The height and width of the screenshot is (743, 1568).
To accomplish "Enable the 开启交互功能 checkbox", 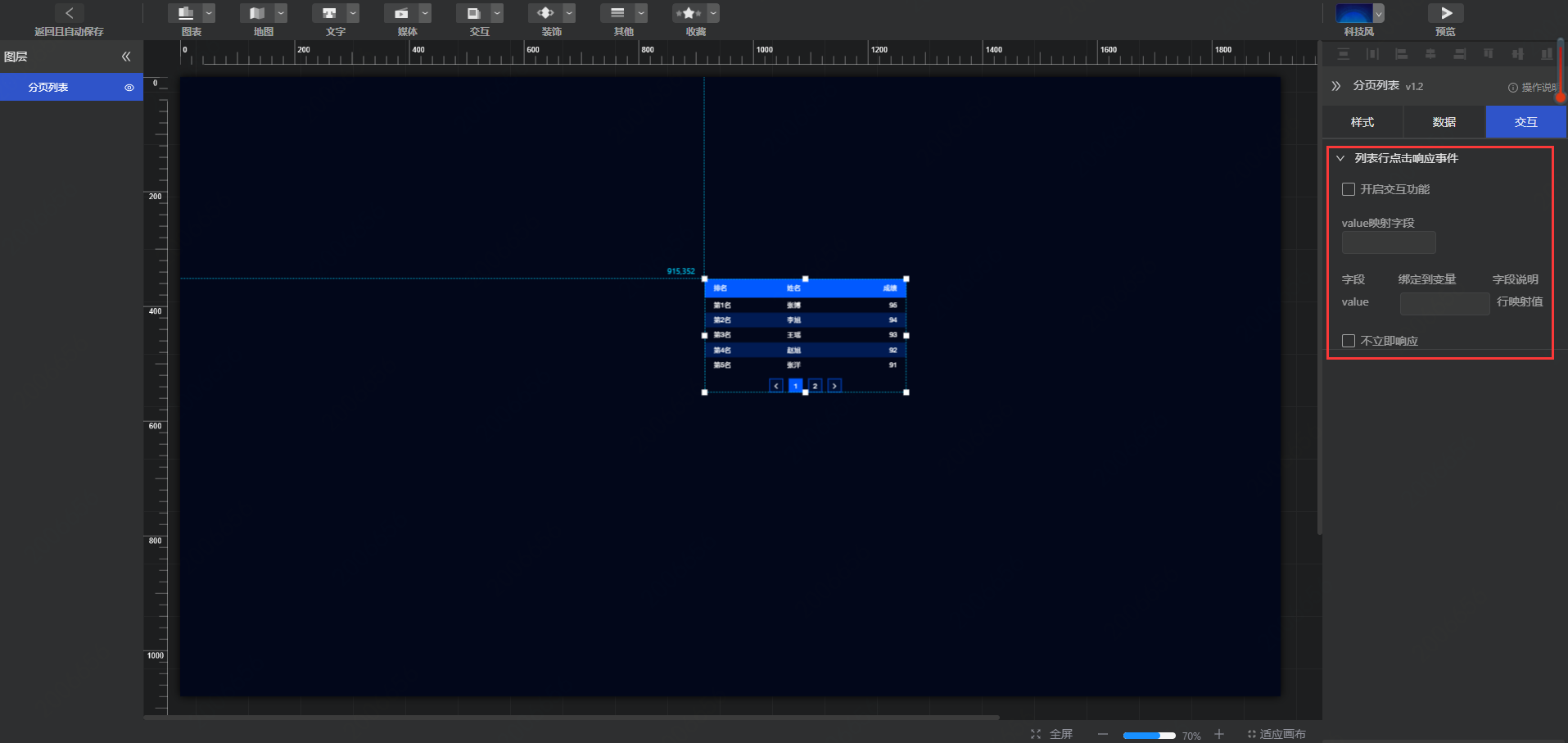I will (1349, 189).
